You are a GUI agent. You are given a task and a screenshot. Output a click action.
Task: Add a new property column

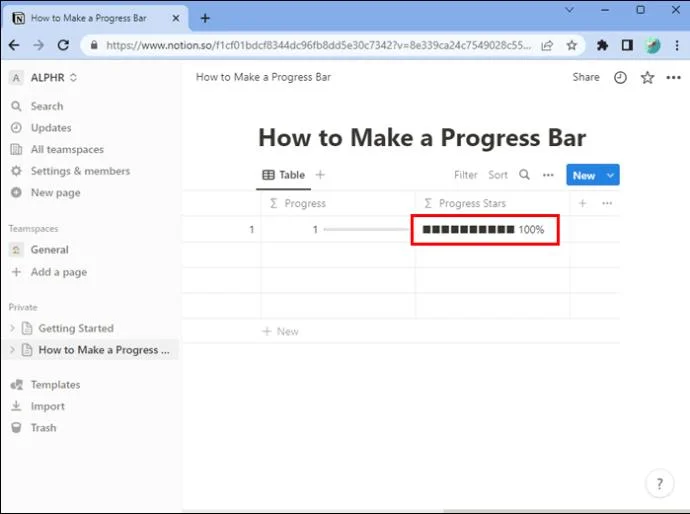[583, 203]
